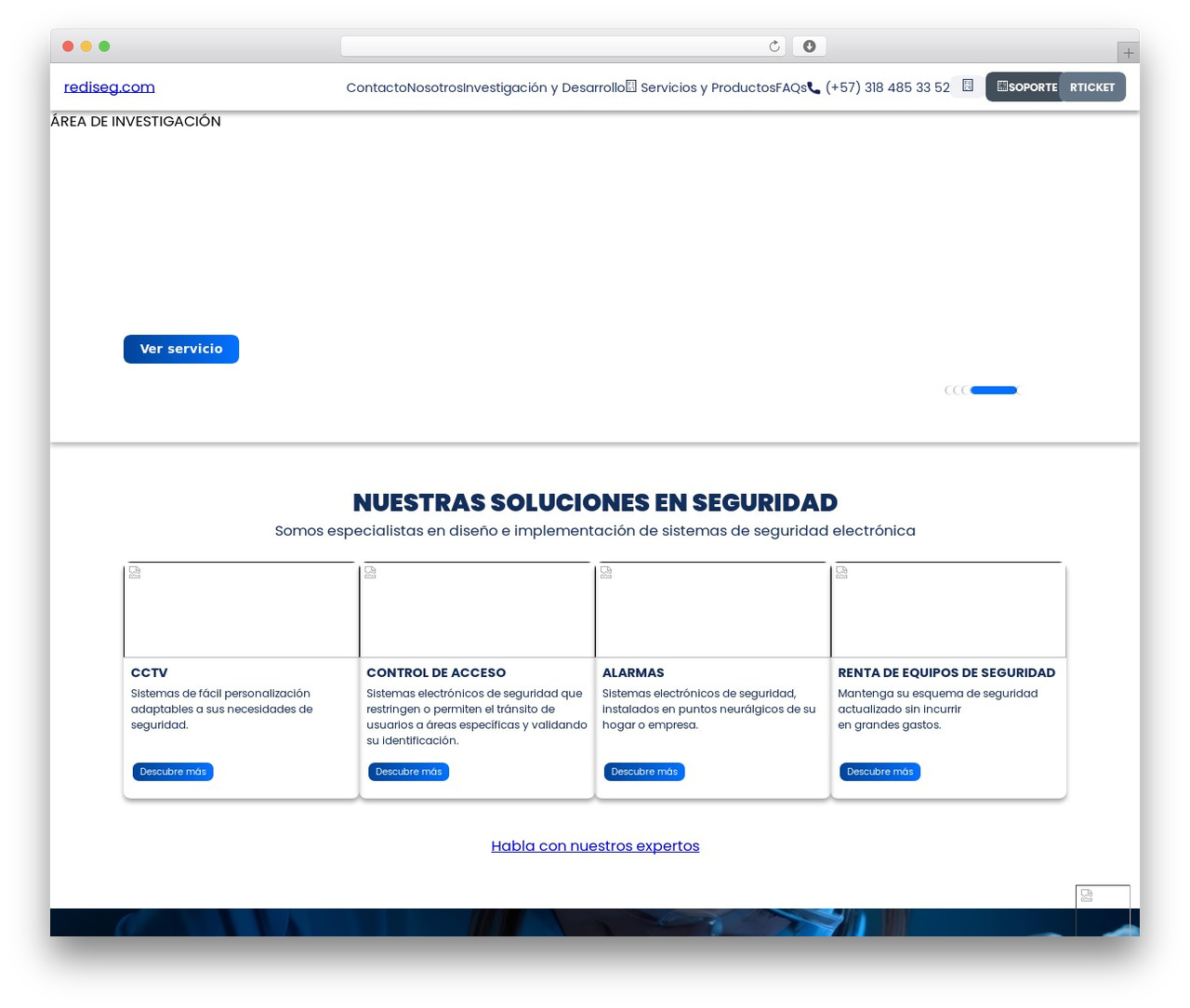Open the FAQs navigation link
The width and height of the screenshot is (1190, 1008).
pos(791,87)
